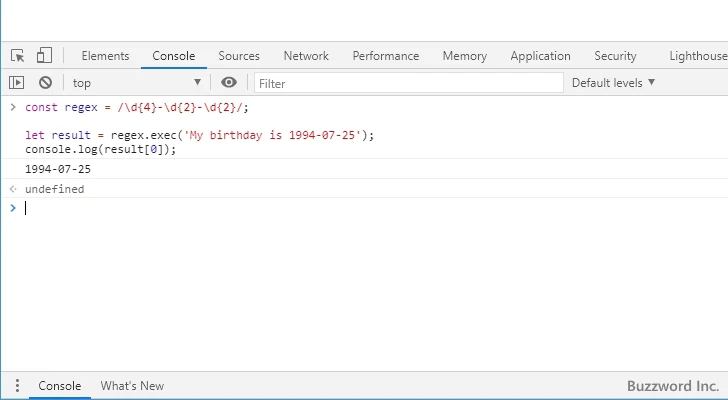This screenshot has width=728, height=400.
Task: Expand the Default levels dropdown
Action: tap(613, 83)
